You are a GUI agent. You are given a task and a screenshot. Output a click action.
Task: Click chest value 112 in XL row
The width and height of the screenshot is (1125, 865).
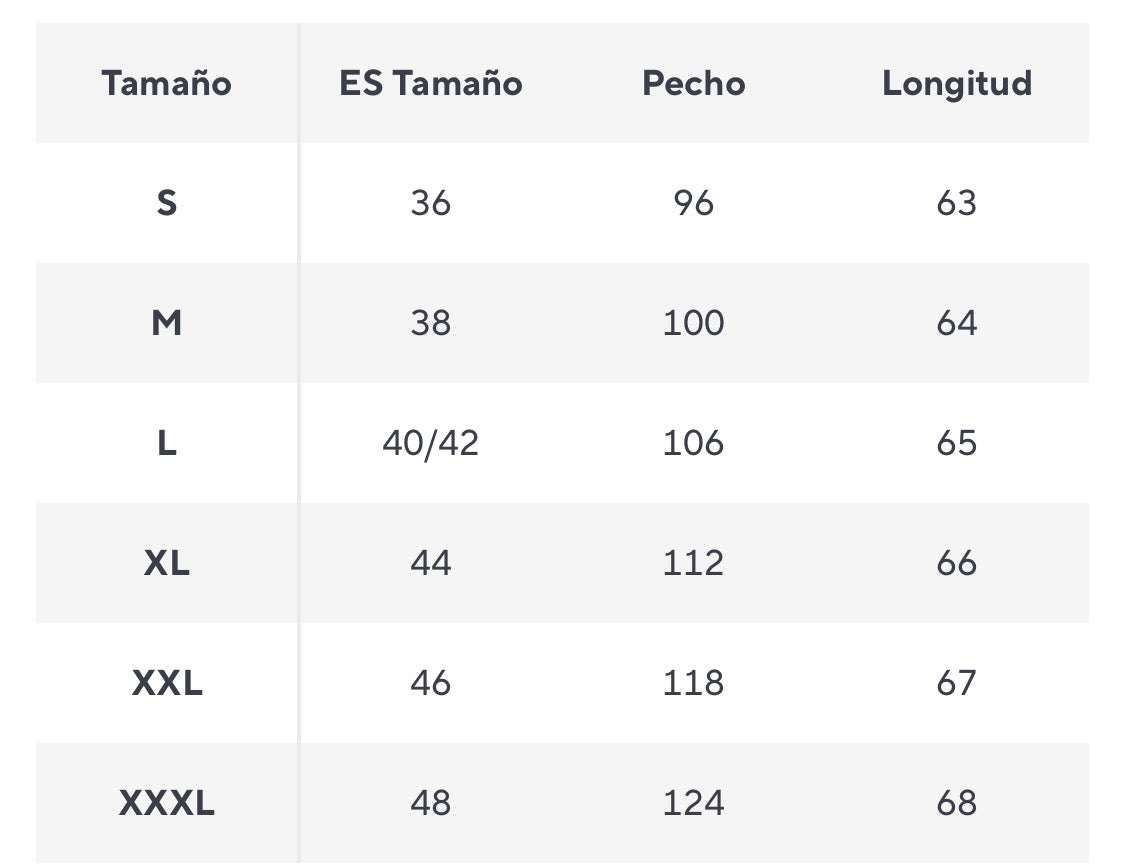[693, 563]
